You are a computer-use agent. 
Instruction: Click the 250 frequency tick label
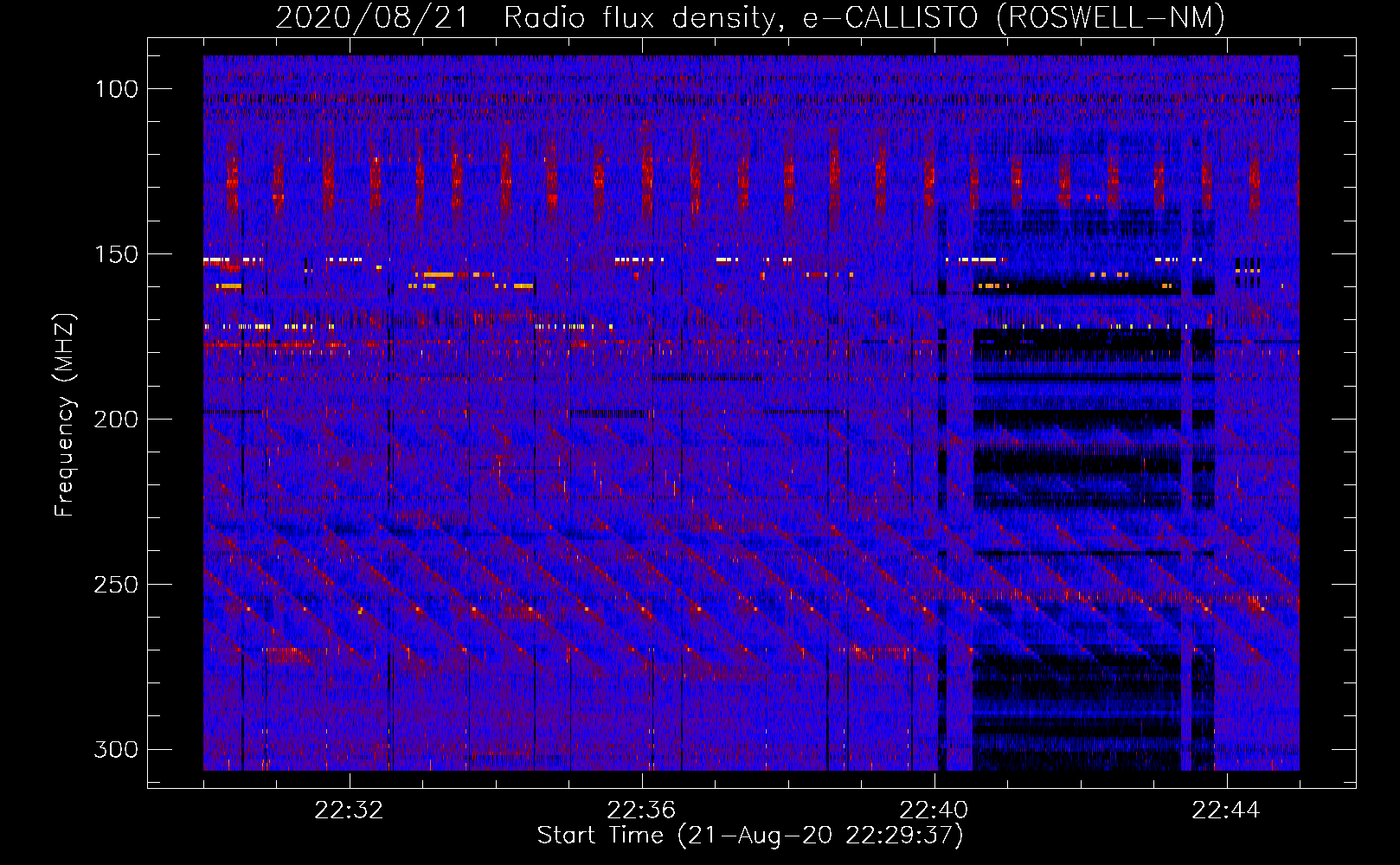coord(116,585)
